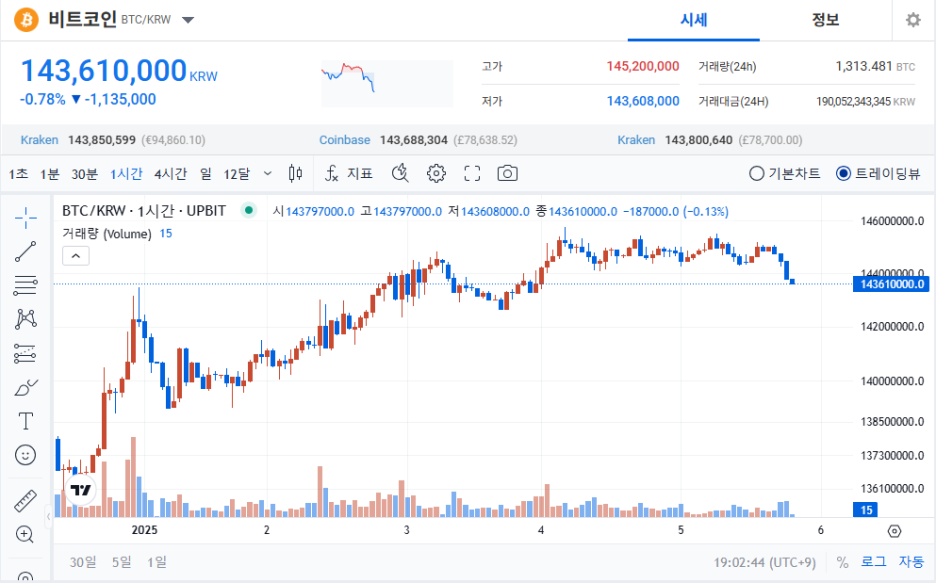Screen dimensions: 936x583
Task: Select the ruler measure tool
Action: [x=26, y=501]
